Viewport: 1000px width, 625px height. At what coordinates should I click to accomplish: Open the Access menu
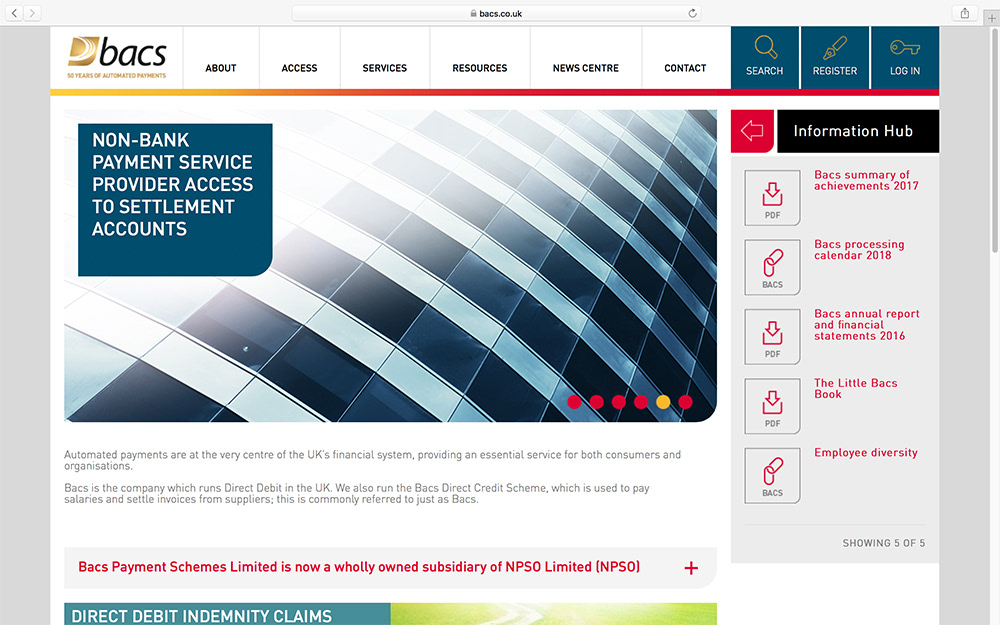point(299,68)
